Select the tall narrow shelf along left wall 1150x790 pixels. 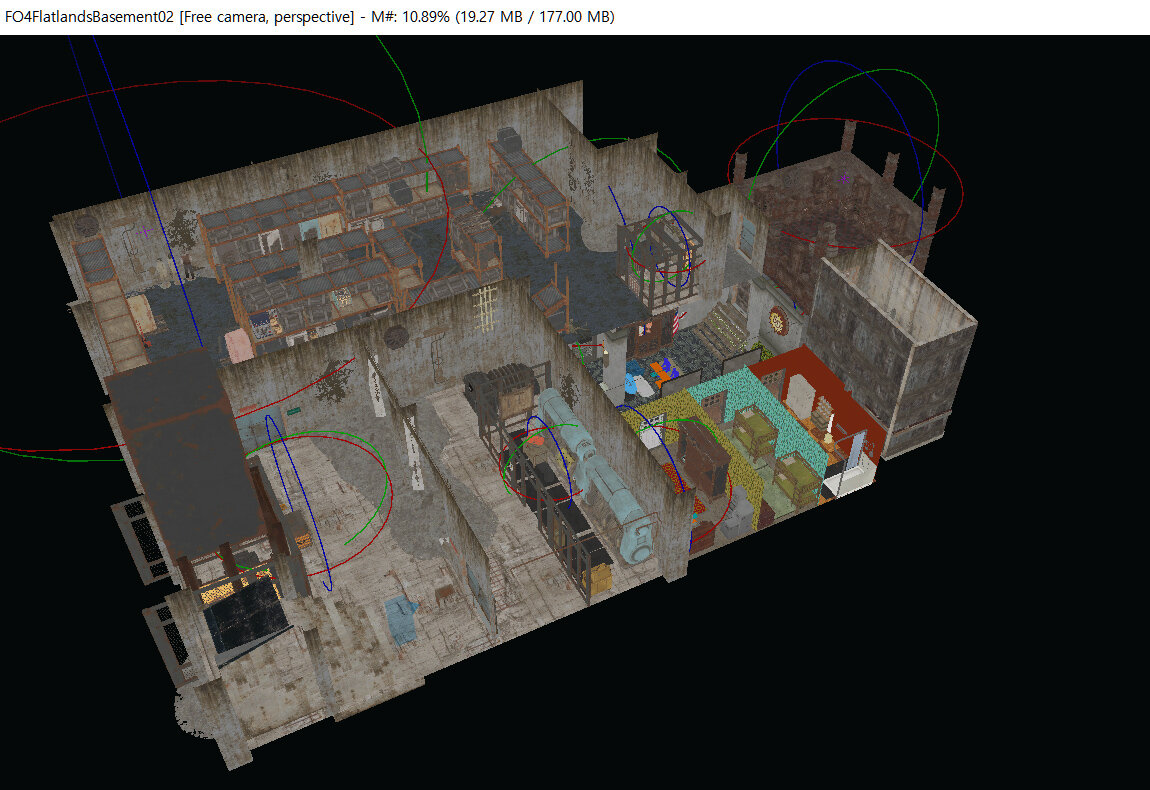(109, 301)
